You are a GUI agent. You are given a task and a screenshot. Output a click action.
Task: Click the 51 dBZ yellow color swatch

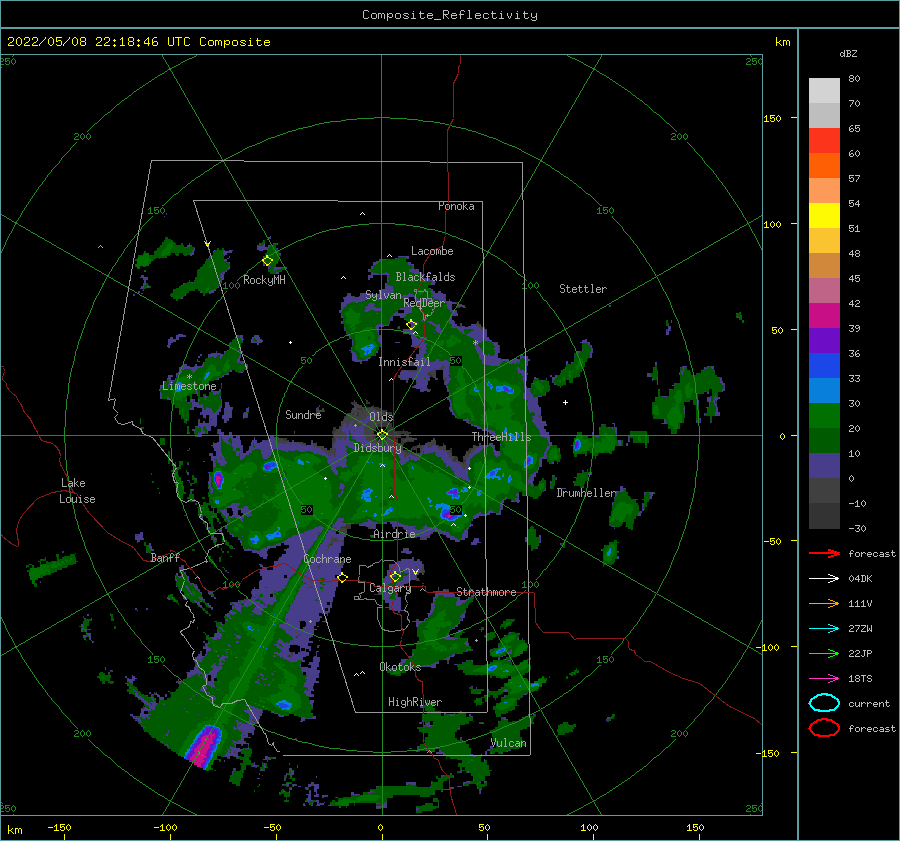(x=824, y=216)
